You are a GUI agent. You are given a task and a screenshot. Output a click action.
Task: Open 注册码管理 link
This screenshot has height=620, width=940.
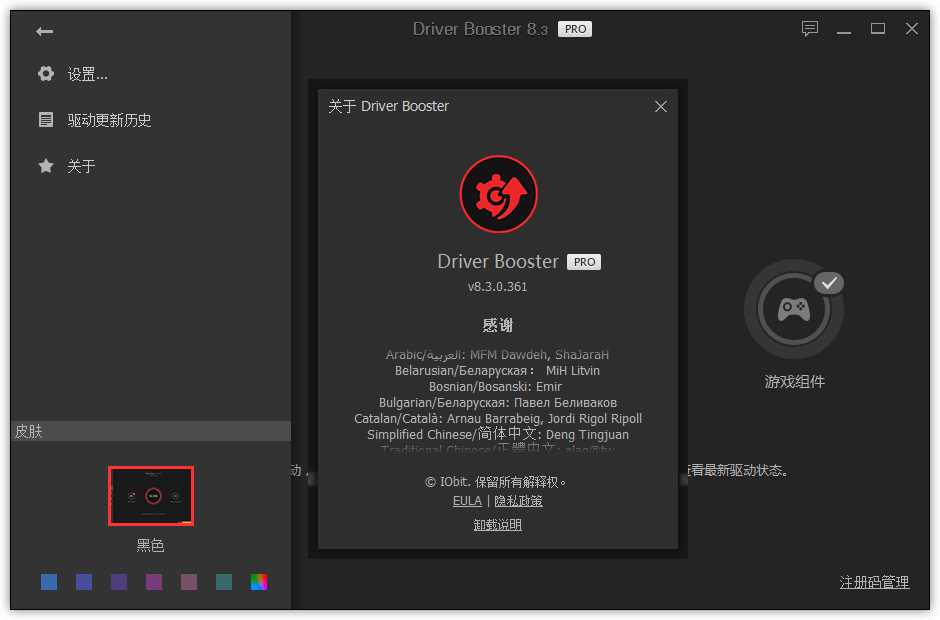tap(874, 582)
